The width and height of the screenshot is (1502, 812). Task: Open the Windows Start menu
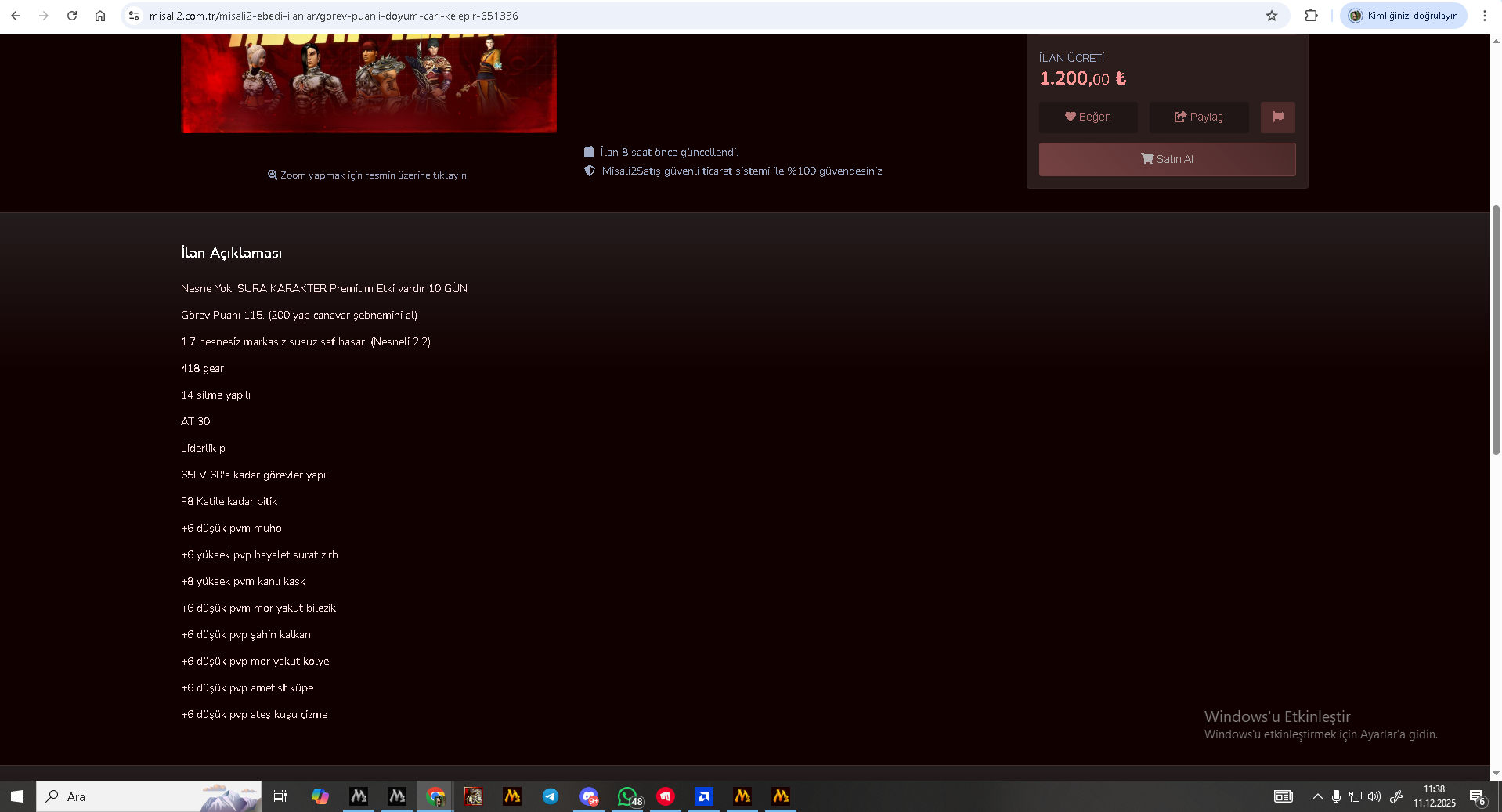click(x=17, y=796)
